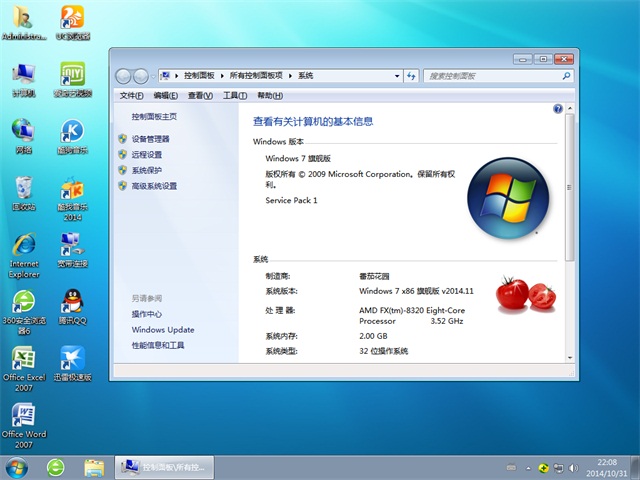Click the volume speaker tray icon

click(x=573, y=468)
